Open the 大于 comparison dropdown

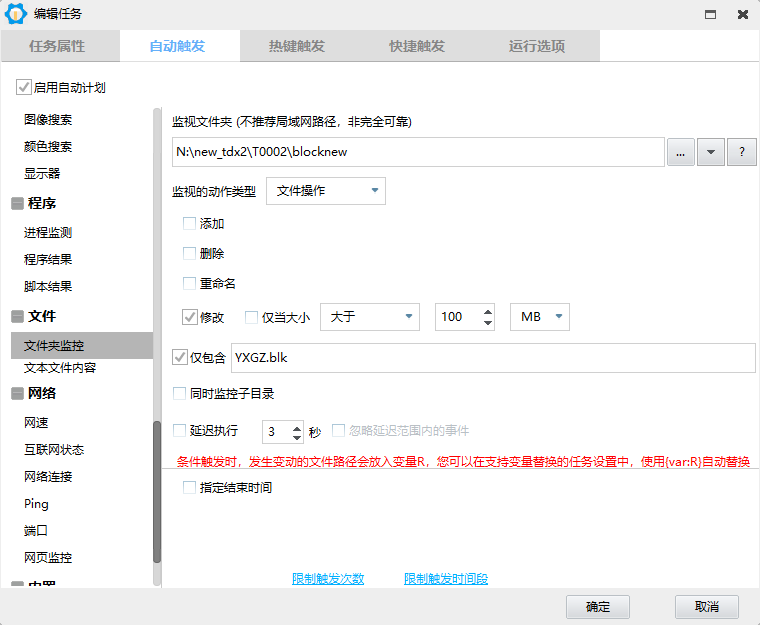click(x=370, y=317)
